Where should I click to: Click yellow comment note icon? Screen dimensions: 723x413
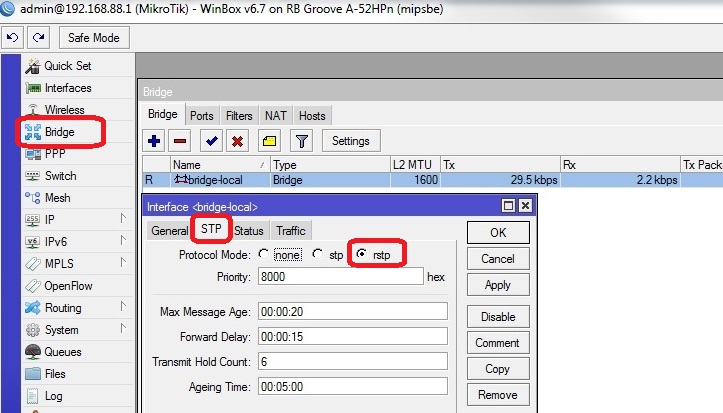click(x=269, y=141)
